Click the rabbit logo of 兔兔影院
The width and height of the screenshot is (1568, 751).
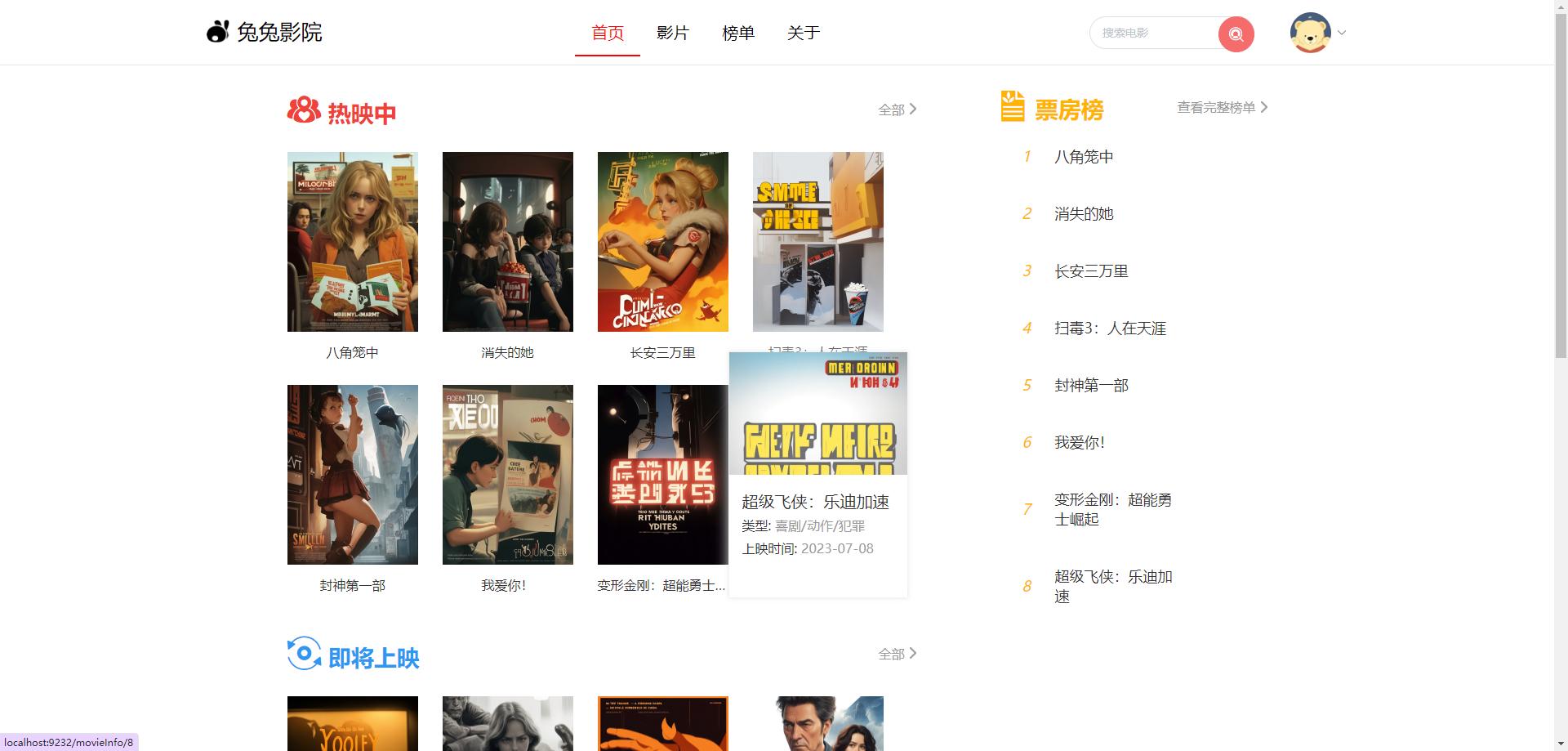click(217, 32)
